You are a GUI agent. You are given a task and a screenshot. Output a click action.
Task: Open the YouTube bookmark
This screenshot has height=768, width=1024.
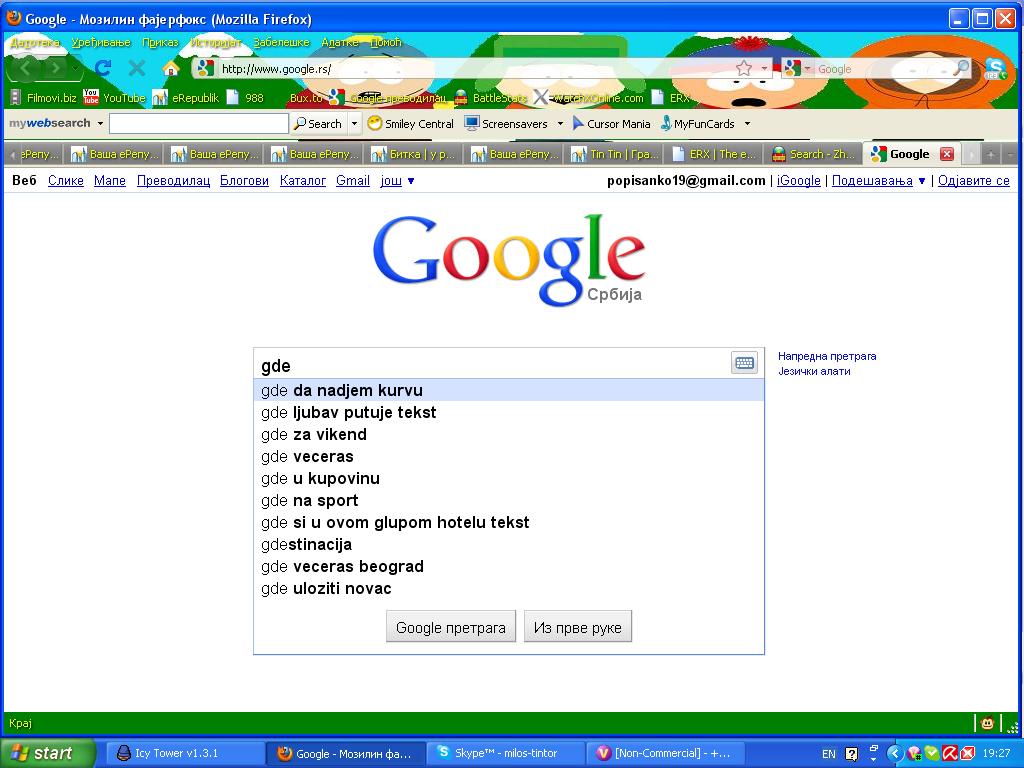pos(114,98)
